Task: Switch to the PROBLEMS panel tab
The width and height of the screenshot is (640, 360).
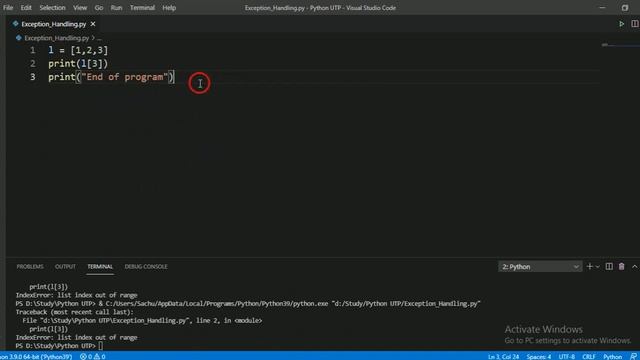Action: (30, 267)
